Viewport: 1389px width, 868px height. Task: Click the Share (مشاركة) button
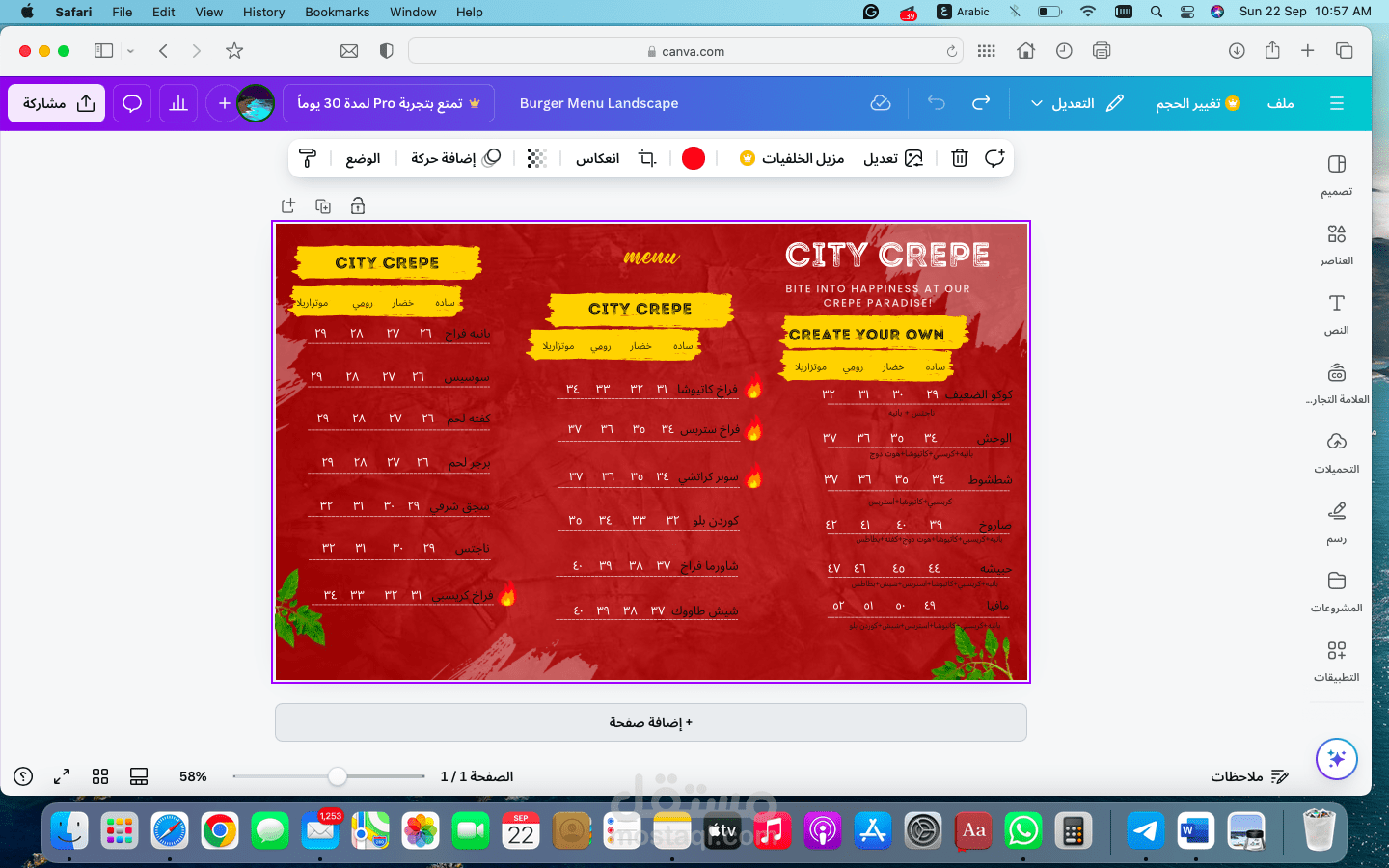(x=56, y=103)
